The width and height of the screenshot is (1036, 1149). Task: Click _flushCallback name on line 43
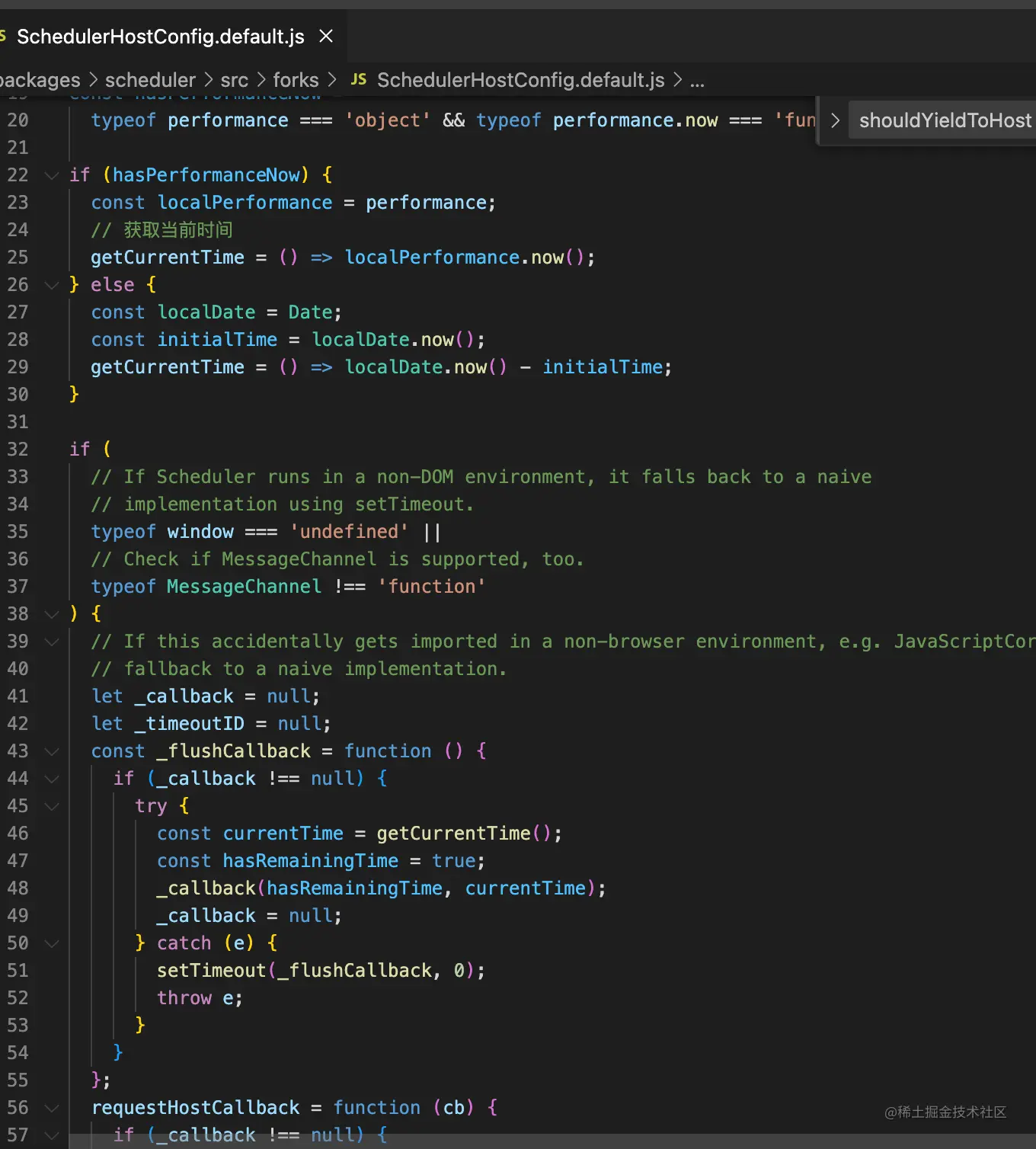(234, 751)
